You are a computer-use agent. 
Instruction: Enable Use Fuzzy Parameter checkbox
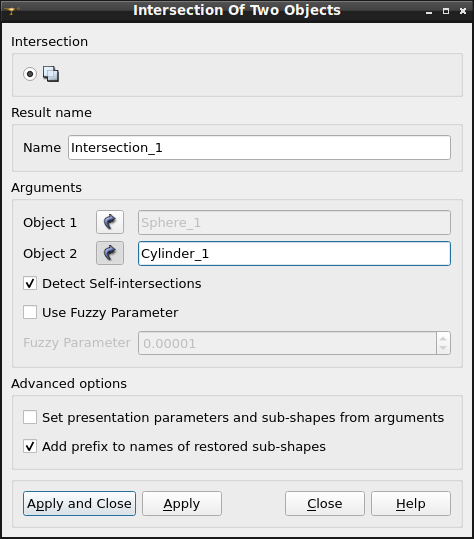30,312
